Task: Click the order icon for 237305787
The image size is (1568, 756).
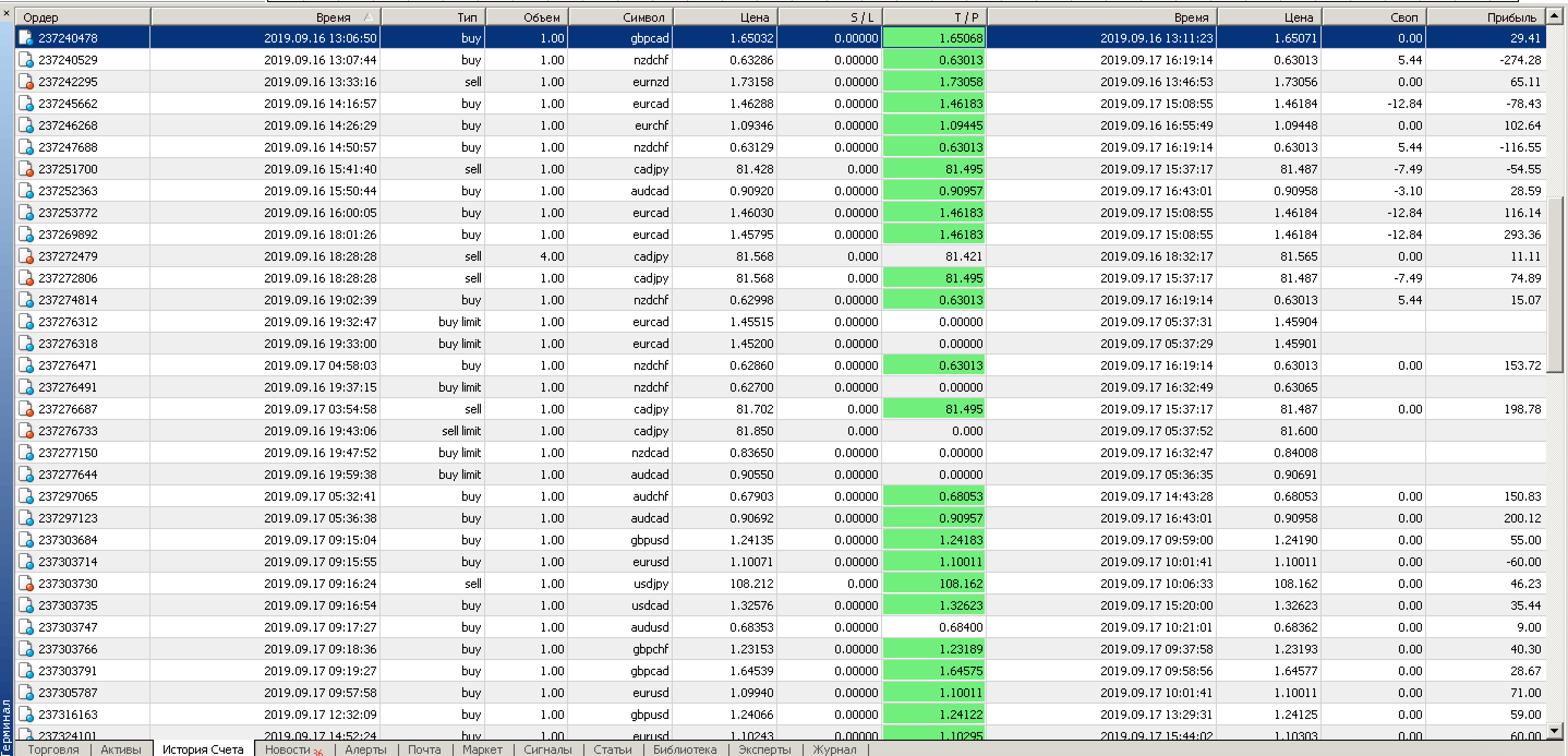Action: [x=26, y=693]
